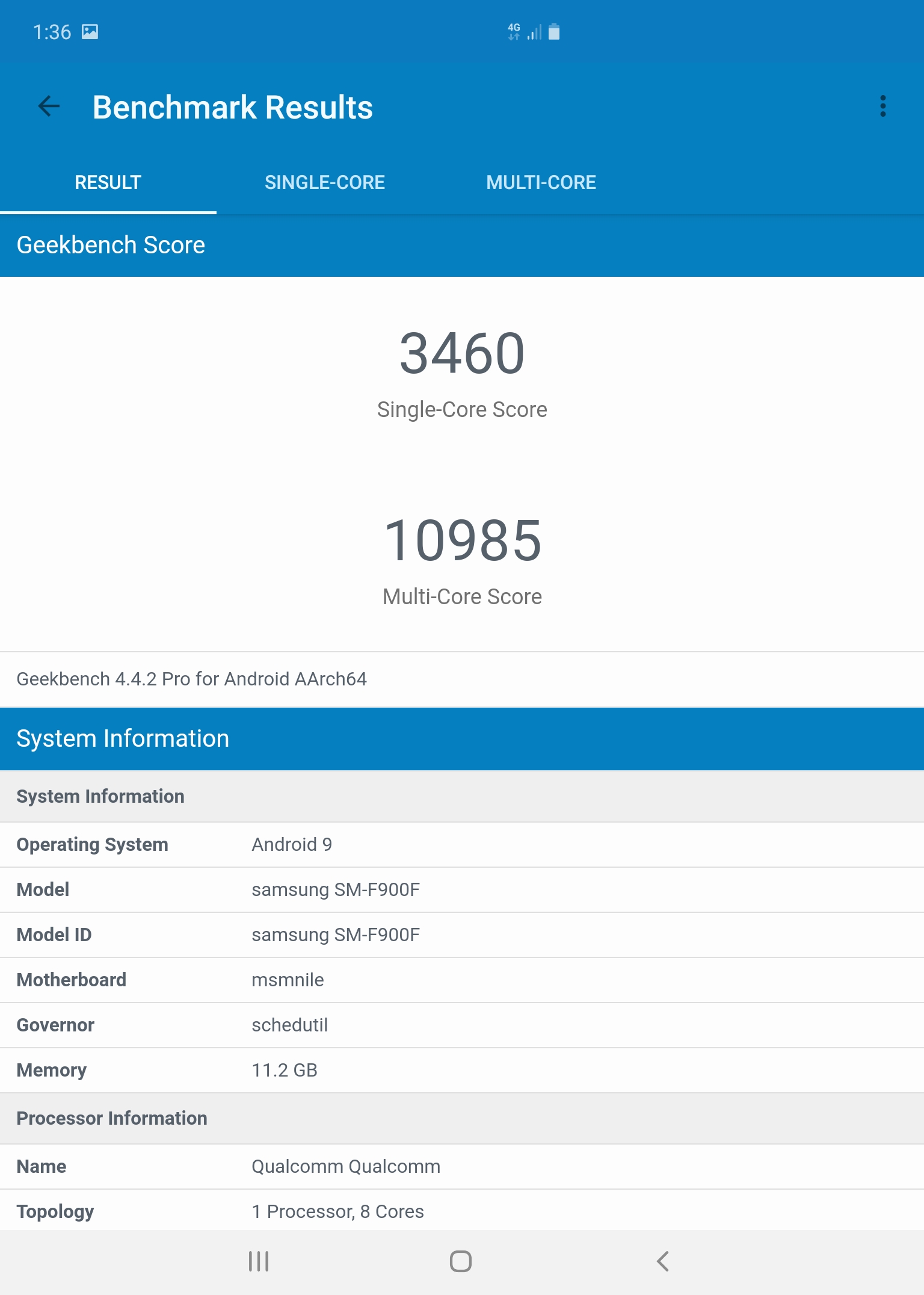Viewport: 924px width, 1295px height.
Task: Tap the battery icon in status bar
Action: pos(554,32)
